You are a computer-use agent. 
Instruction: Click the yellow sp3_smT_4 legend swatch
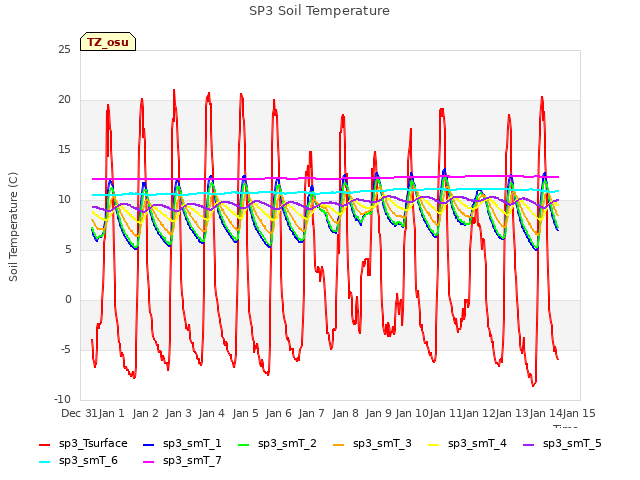[433, 445]
